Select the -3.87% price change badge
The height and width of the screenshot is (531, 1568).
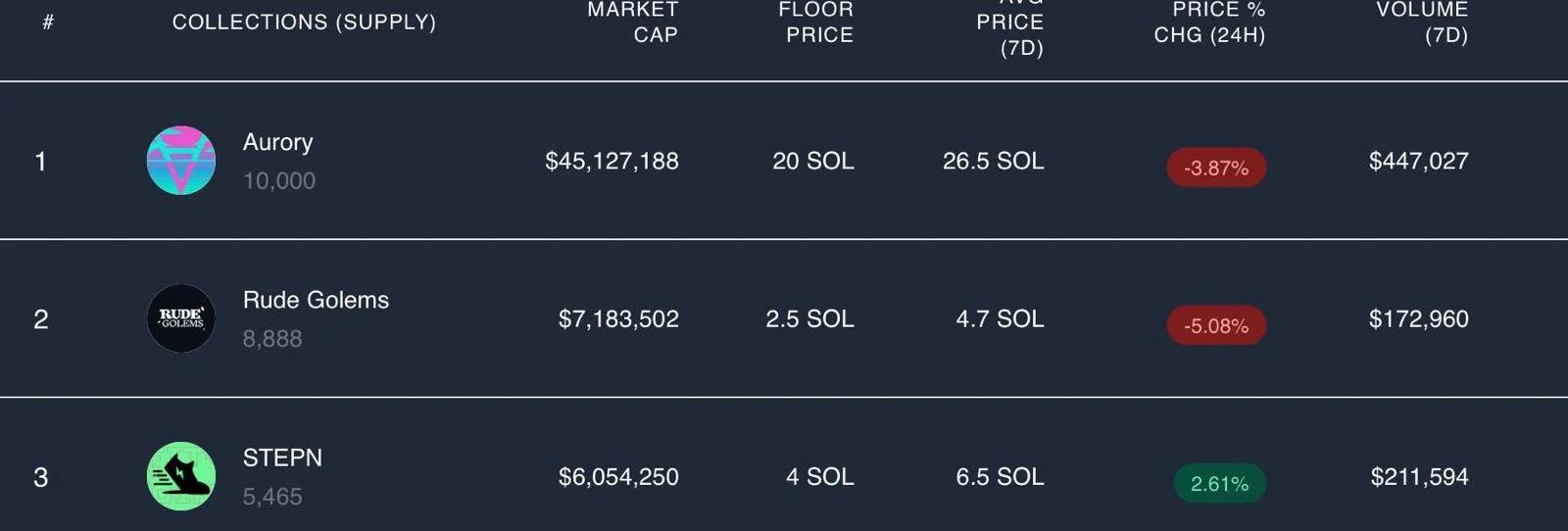pos(1216,168)
